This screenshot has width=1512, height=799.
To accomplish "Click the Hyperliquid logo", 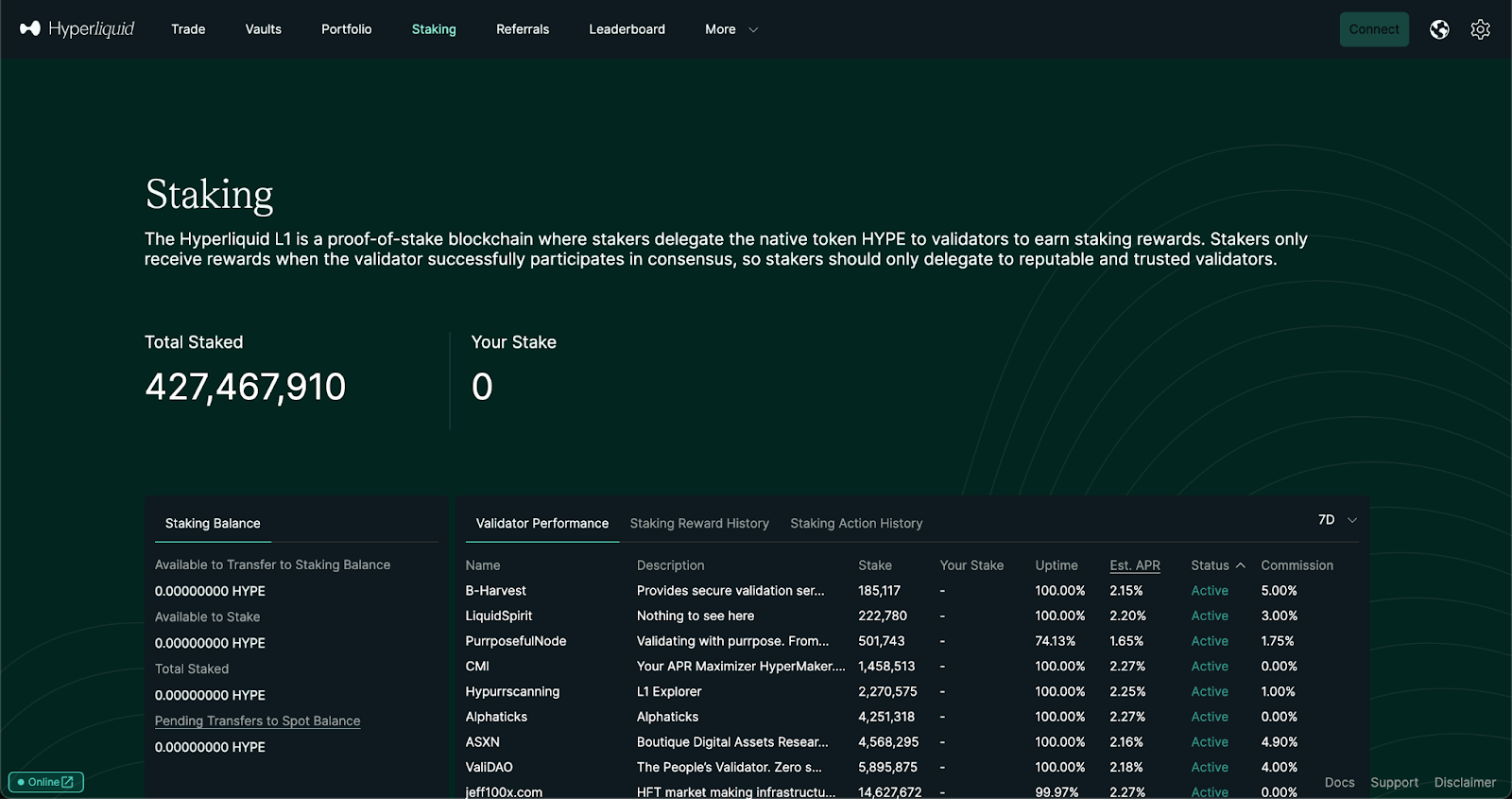I will point(77,29).
